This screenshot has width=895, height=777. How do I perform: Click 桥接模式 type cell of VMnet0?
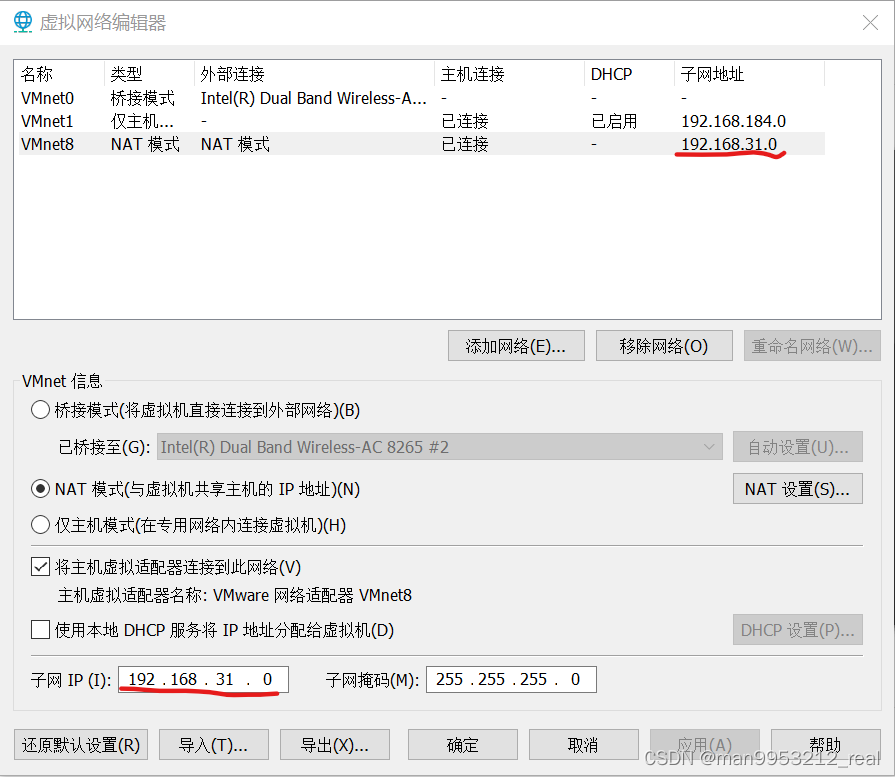143,98
